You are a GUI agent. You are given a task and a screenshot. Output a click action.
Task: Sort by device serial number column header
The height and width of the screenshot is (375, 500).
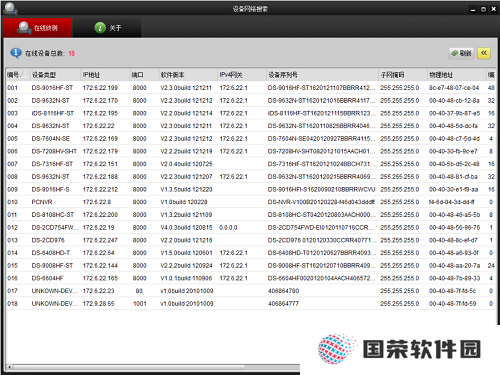(x=322, y=75)
